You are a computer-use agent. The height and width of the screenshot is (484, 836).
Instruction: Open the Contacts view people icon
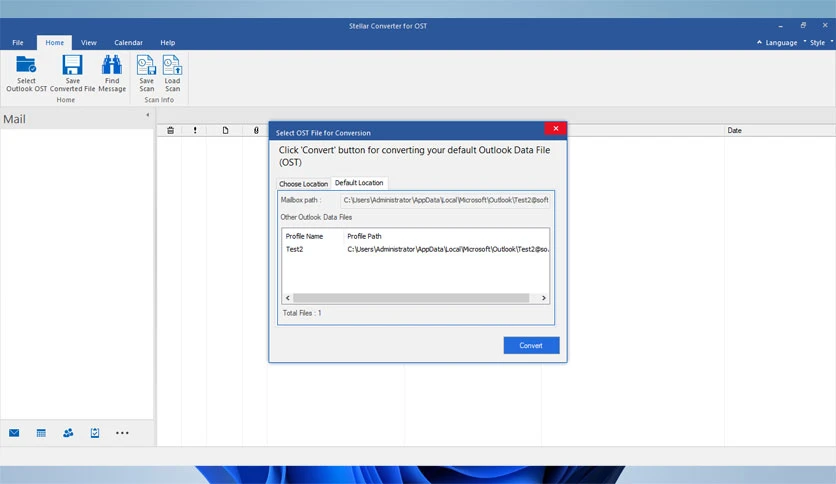click(x=68, y=433)
